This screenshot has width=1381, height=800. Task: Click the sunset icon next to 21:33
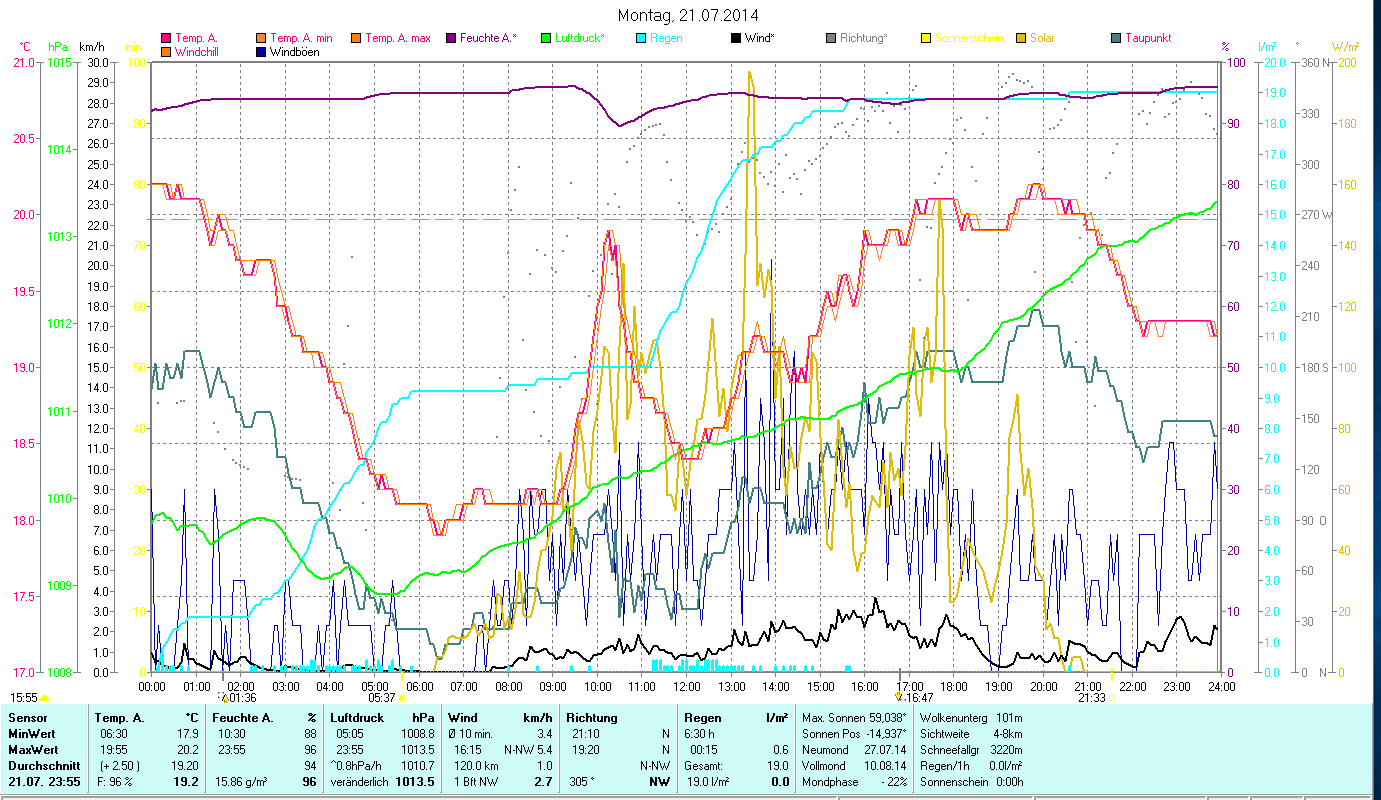click(x=1111, y=698)
